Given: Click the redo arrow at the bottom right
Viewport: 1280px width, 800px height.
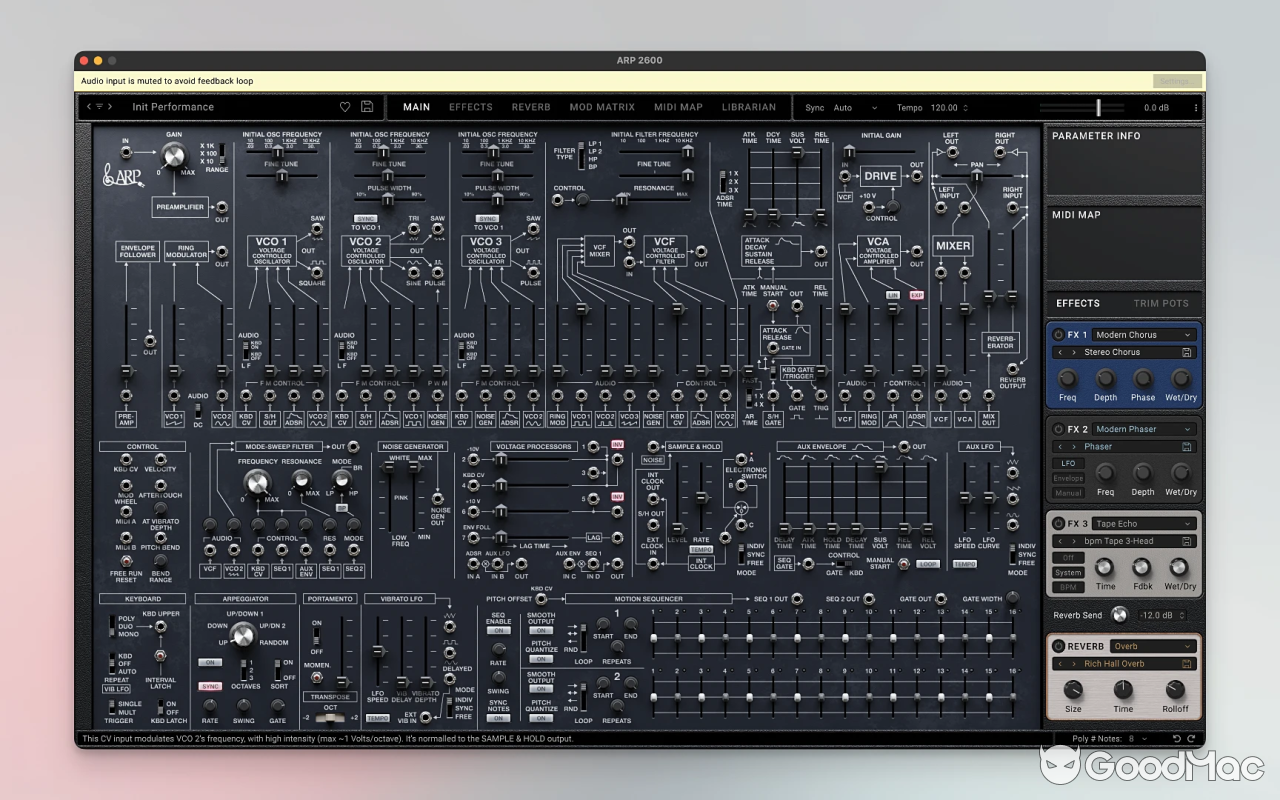Looking at the screenshot, I should (1191, 738).
